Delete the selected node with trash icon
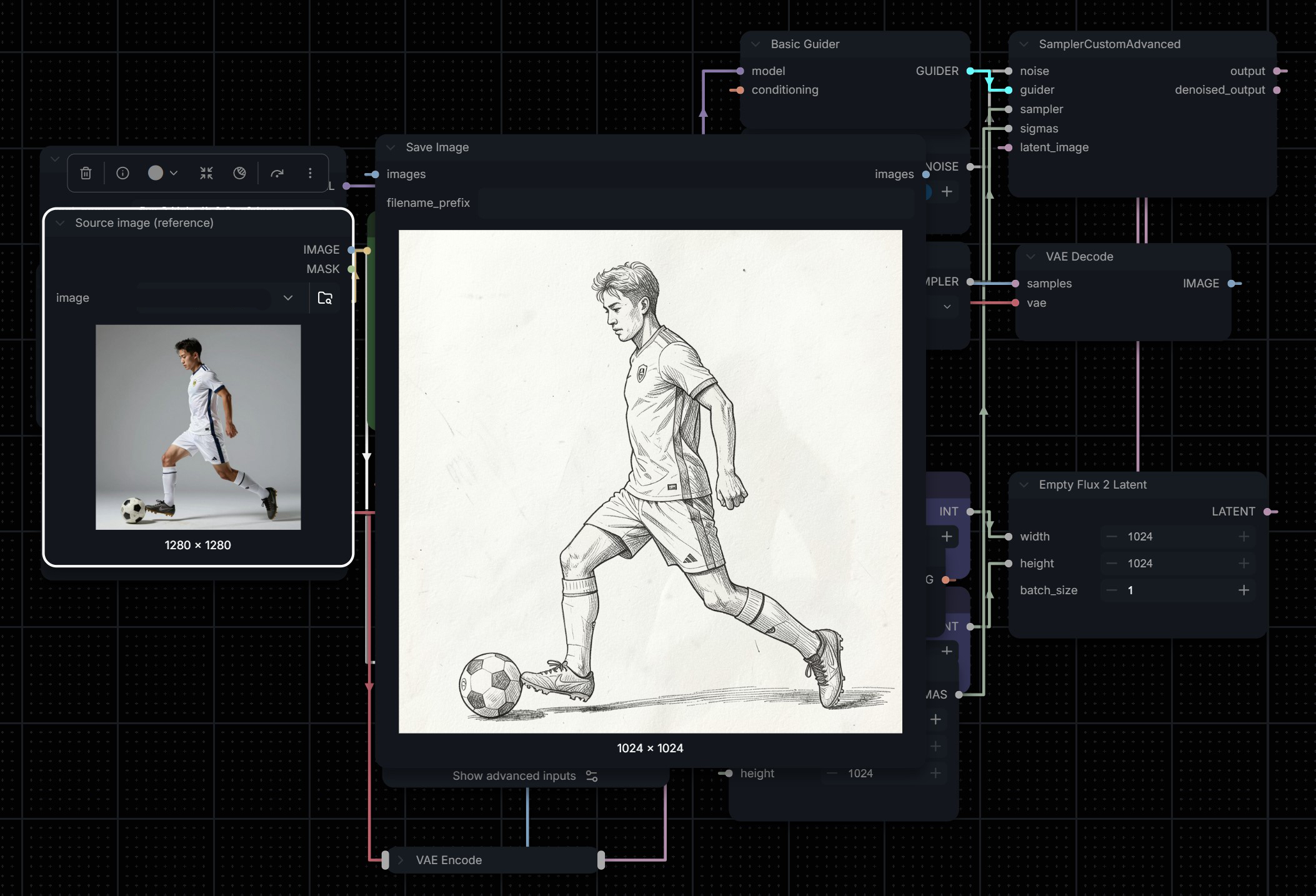The height and width of the screenshot is (896, 1316). (x=86, y=173)
